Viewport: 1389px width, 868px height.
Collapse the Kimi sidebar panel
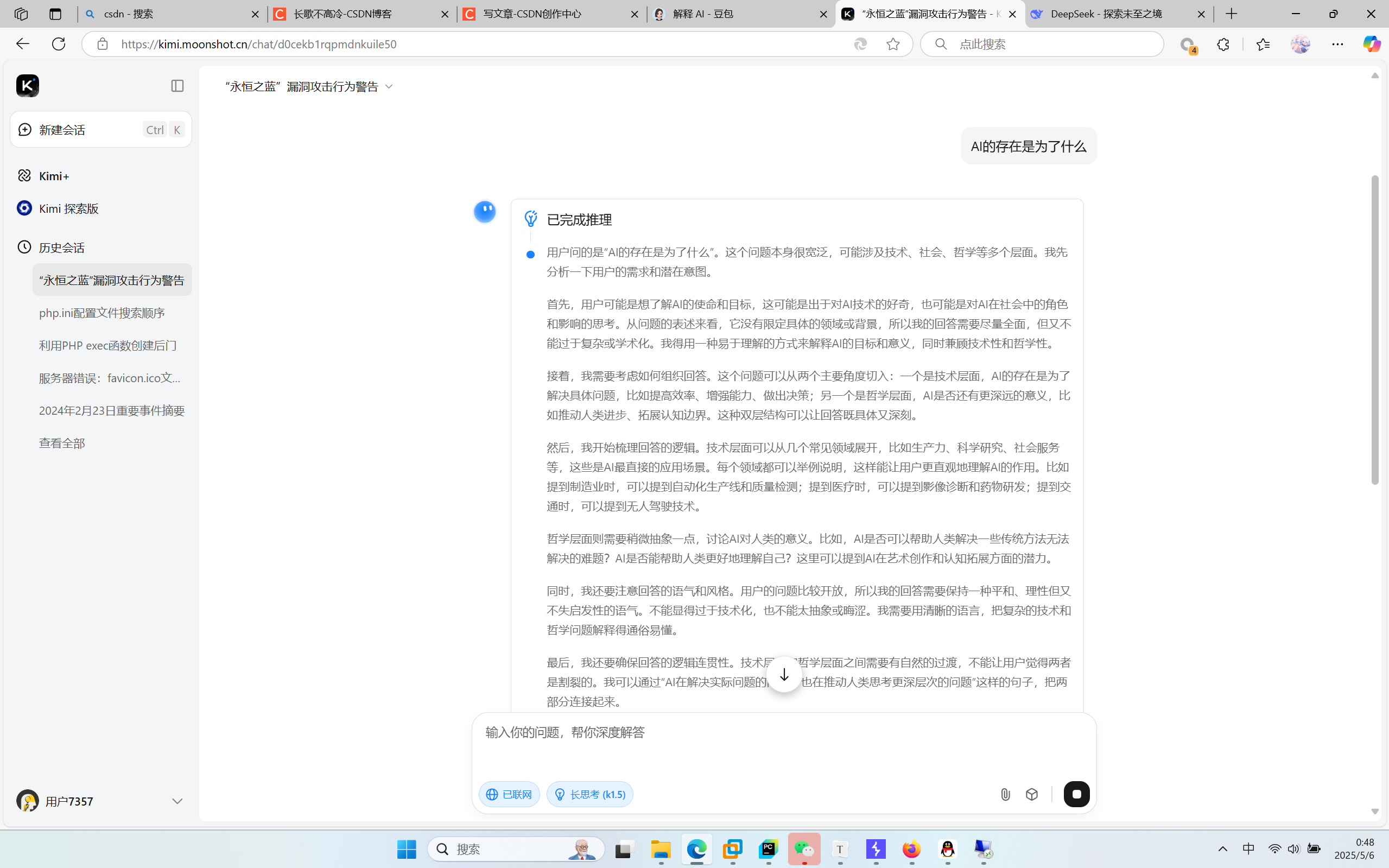[x=177, y=86]
